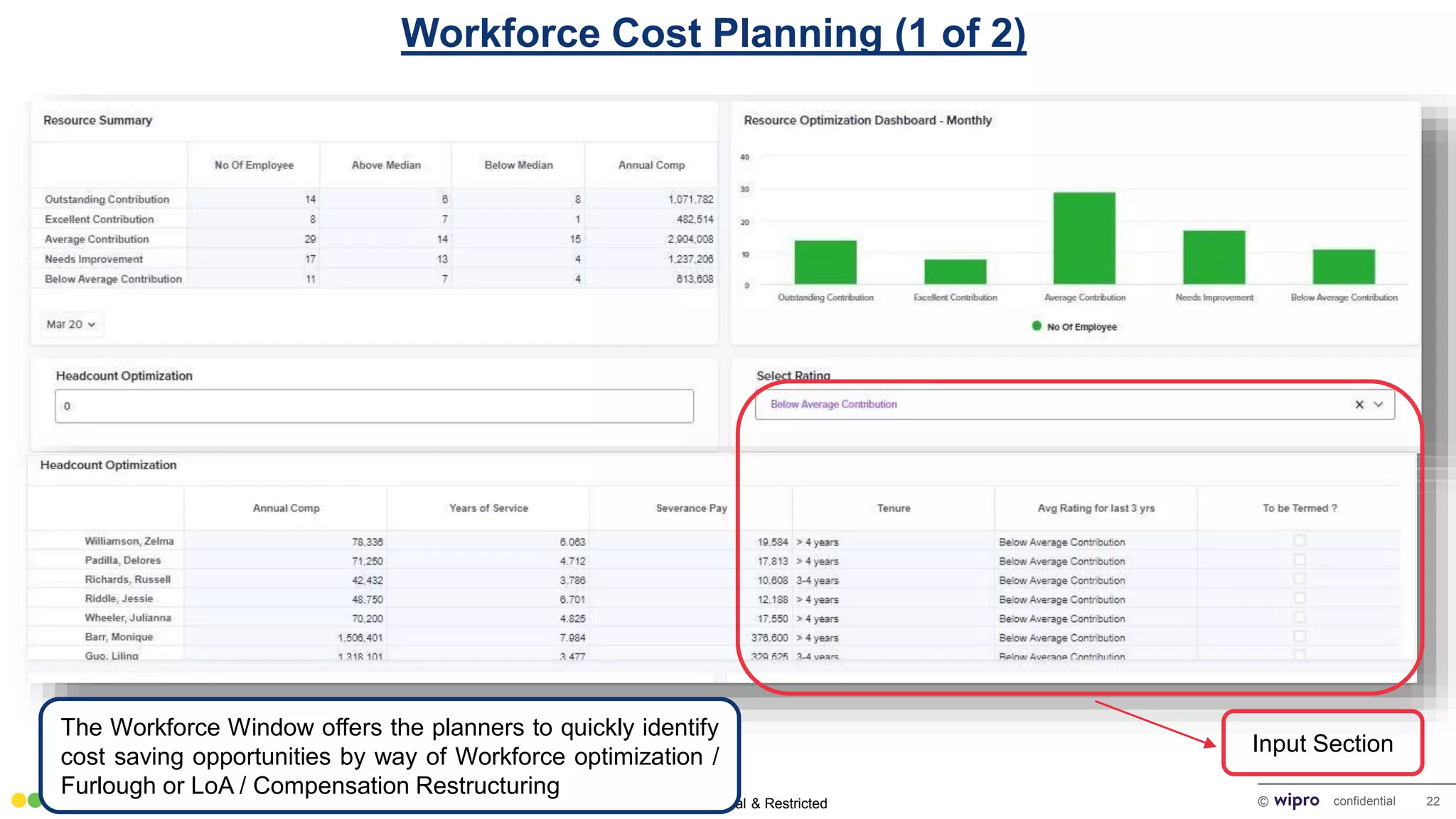1456x819 pixels.
Task: Click employee name Padilla, Delores
Action: tap(123, 560)
